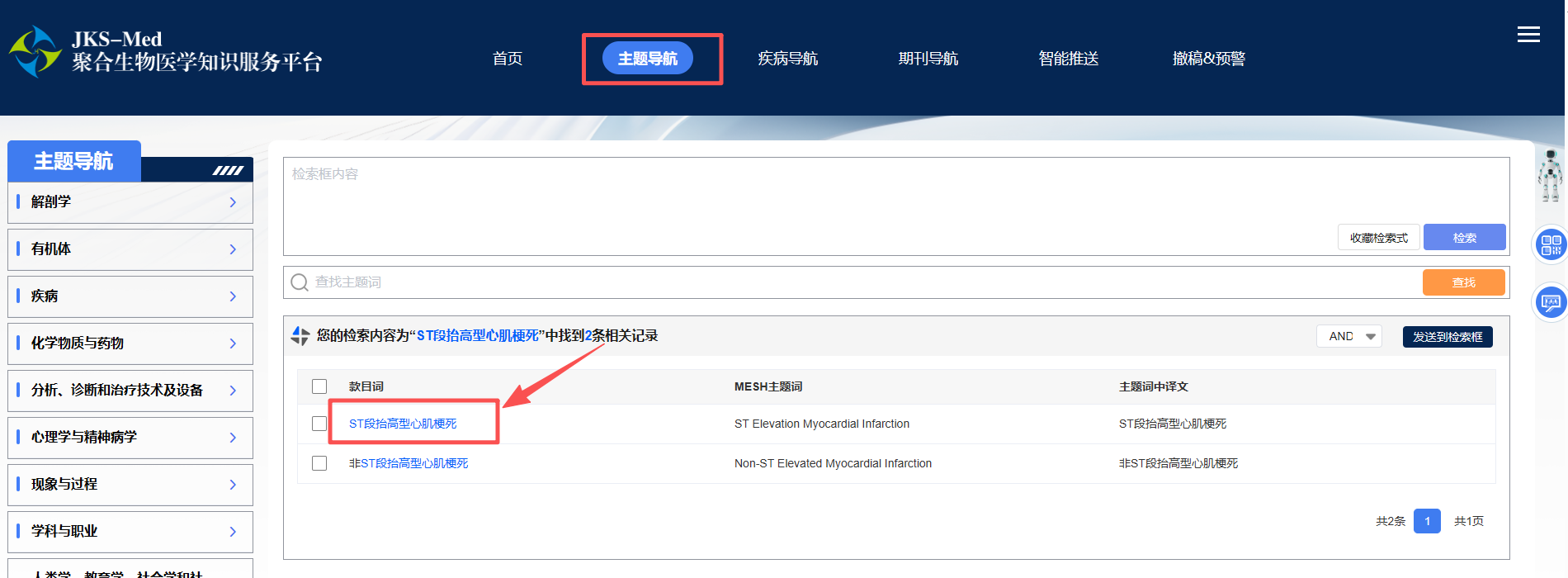1568x578 pixels.
Task: Click the QR code icon
Action: tap(1551, 245)
